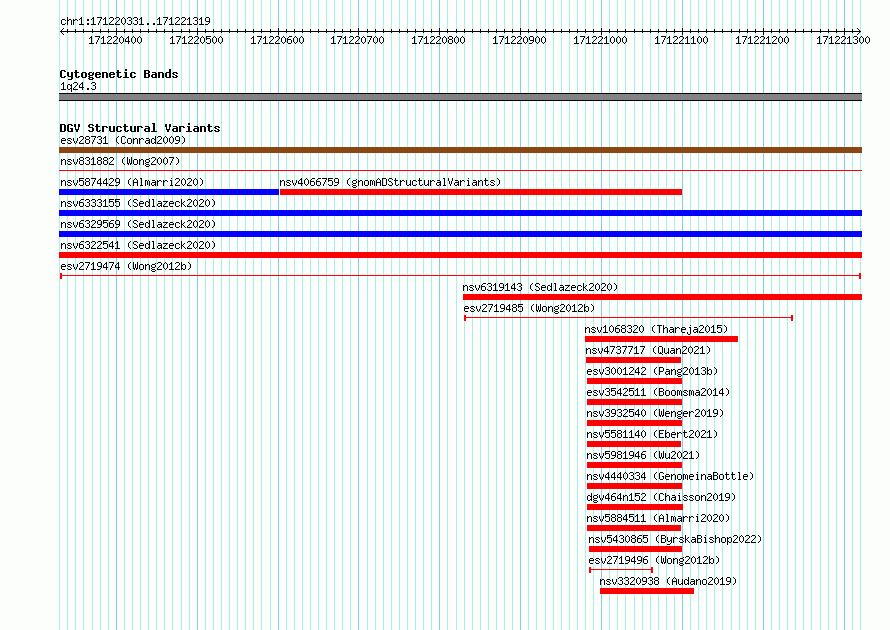The width and height of the screenshot is (890, 630).
Task: Open the nsv4737717 (Quan2021) variant
Action: [x=648, y=350]
